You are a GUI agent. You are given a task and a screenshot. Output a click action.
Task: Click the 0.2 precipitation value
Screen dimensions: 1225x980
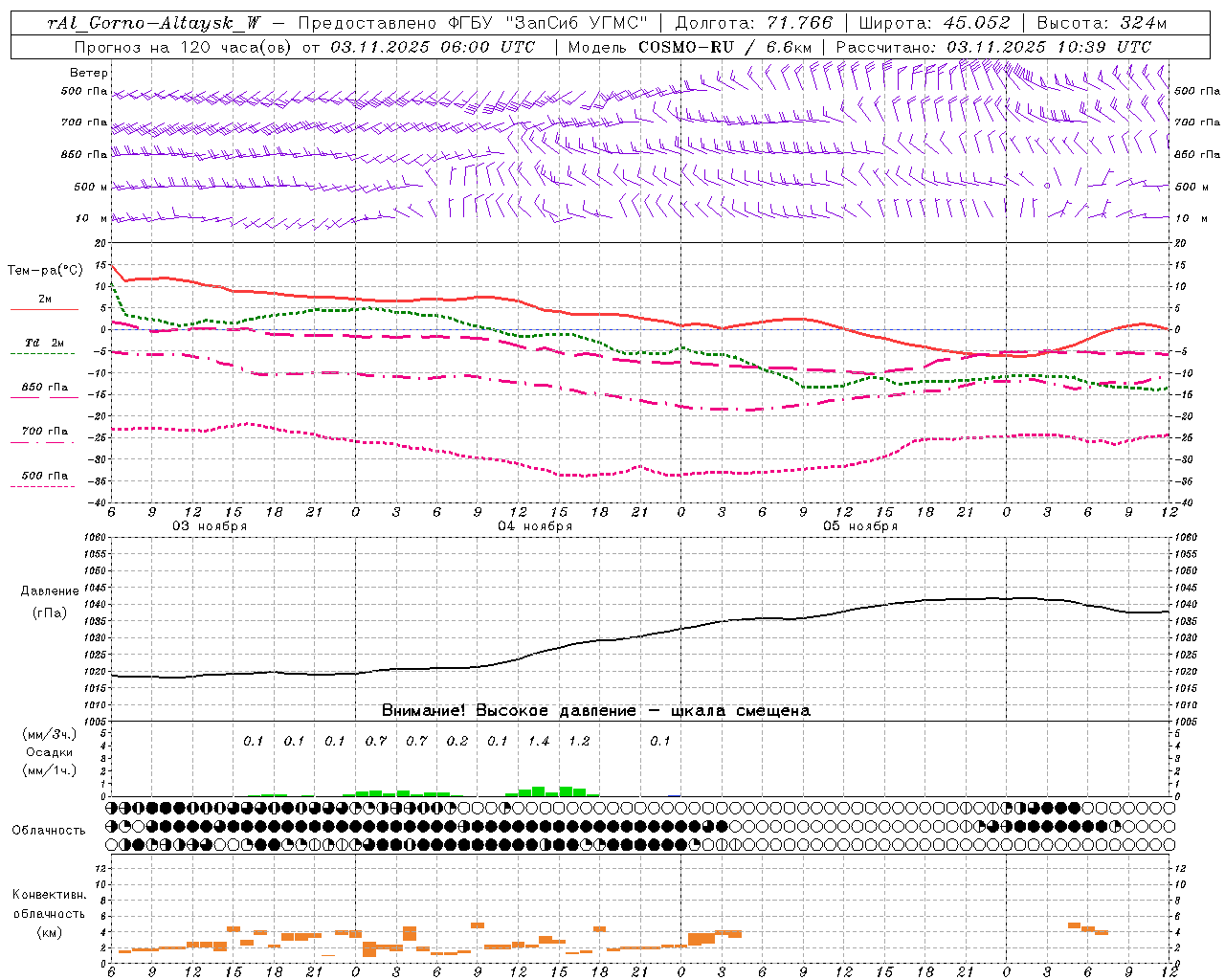tap(457, 741)
